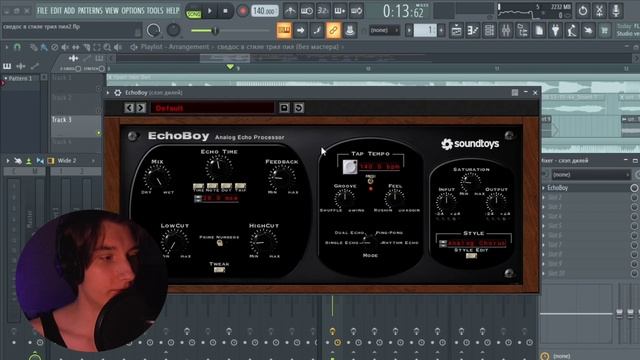Toggle the metronome icon

click(x=290, y=11)
